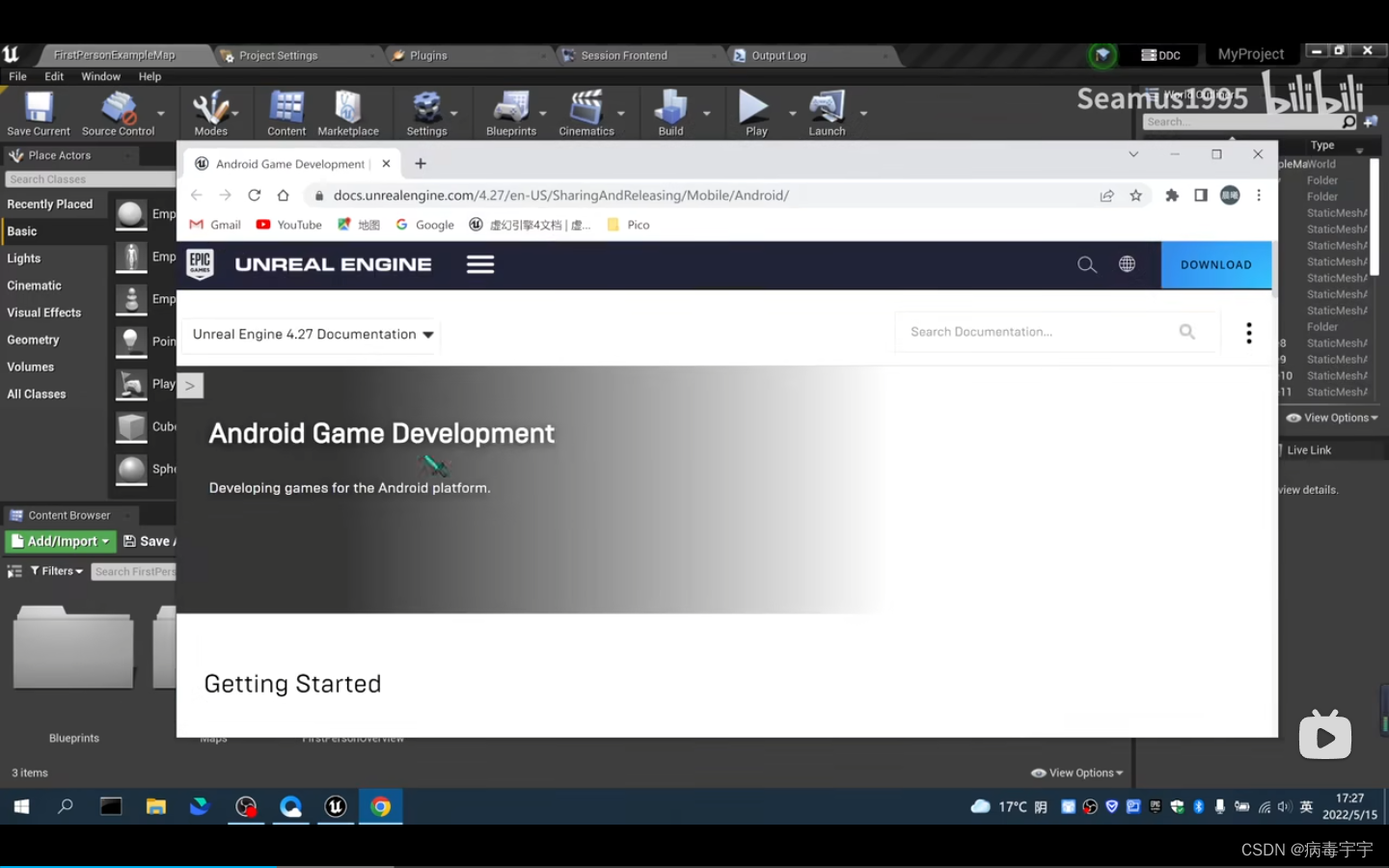Open the Window menu in Unreal Editor
The image size is (1389, 868).
100,76
